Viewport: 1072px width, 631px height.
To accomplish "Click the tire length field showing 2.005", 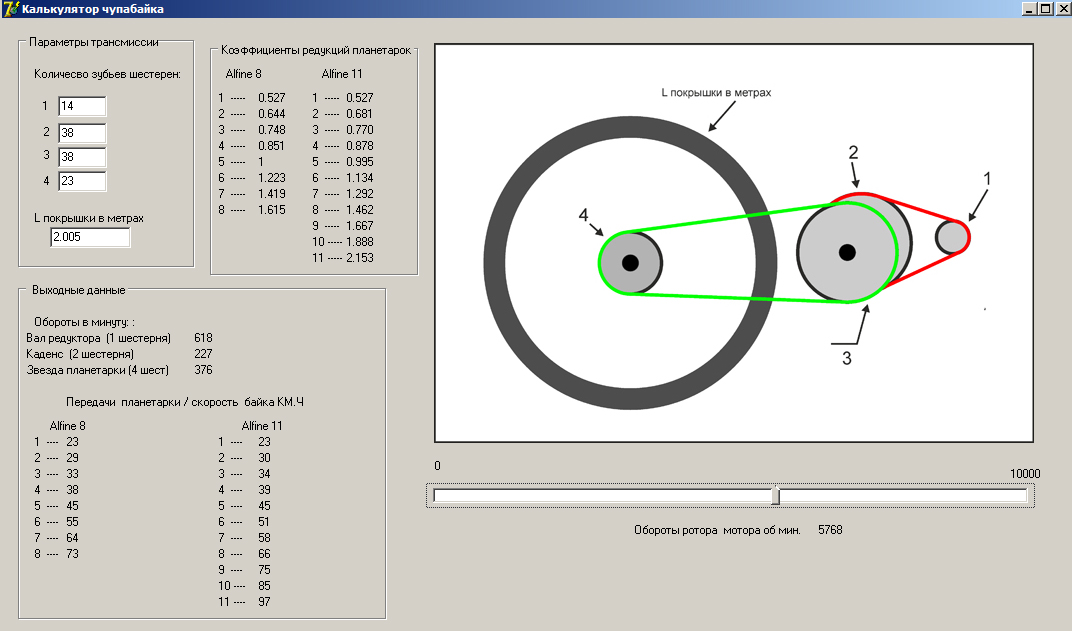I will (90, 237).
